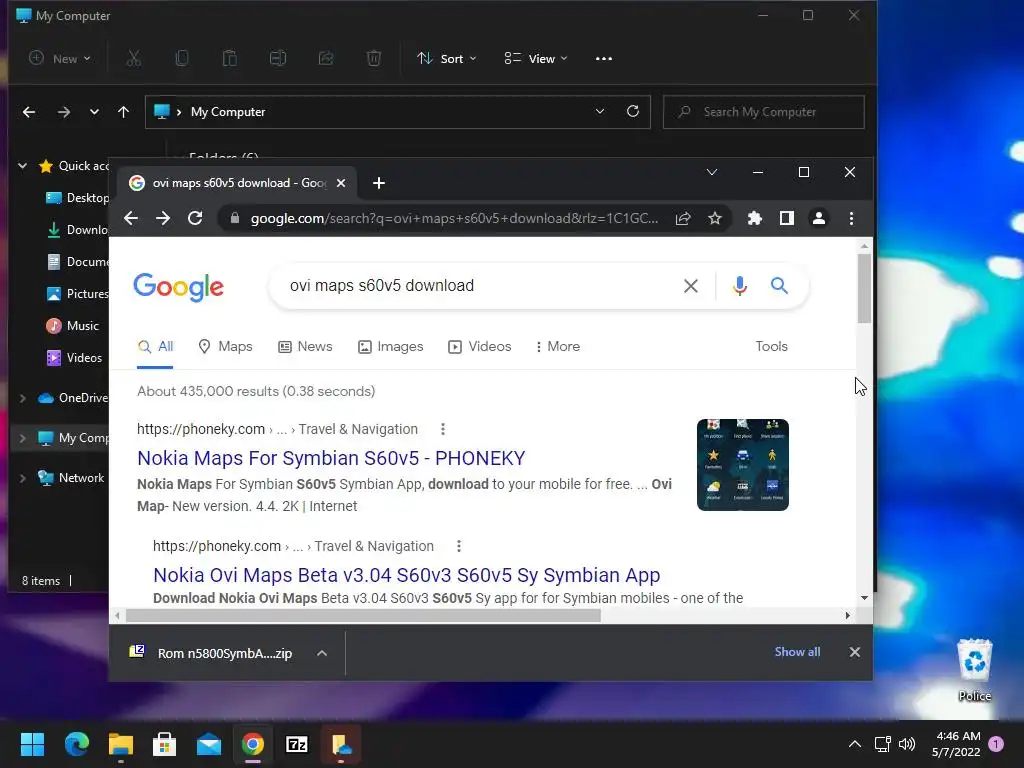The image size is (1024, 768).
Task: Open More search categories
Action: coord(558,347)
